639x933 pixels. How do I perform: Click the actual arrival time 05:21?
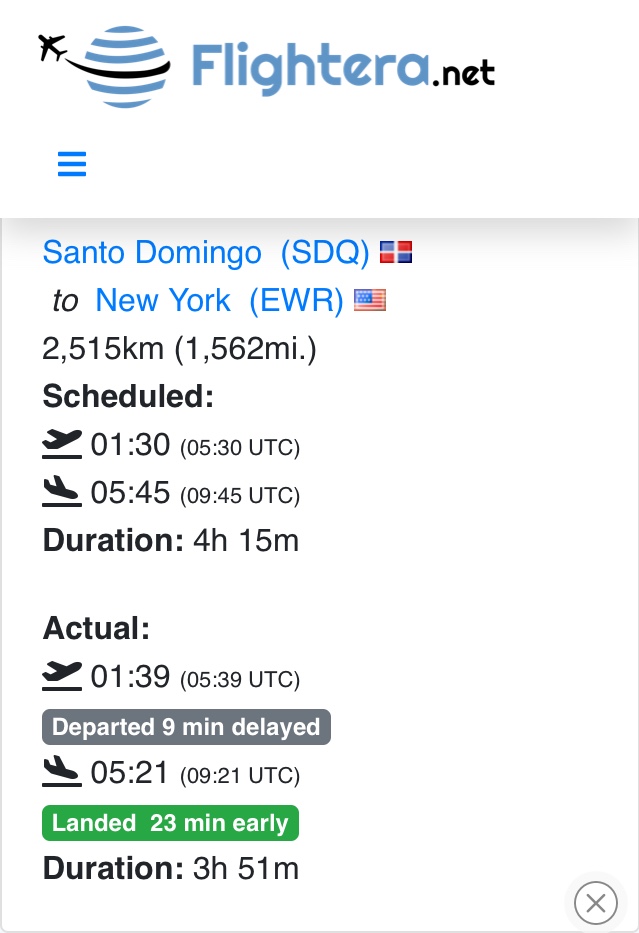coord(130,773)
